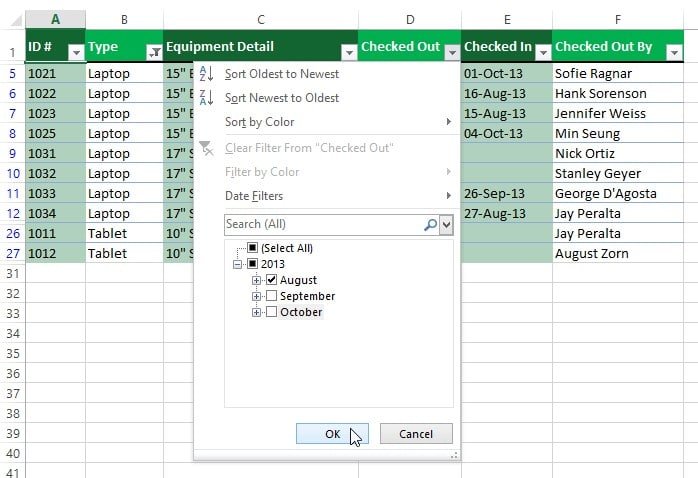Image resolution: width=698 pixels, height=478 pixels.
Task: Click the "16-Aug-13" cell
Action: point(507,93)
